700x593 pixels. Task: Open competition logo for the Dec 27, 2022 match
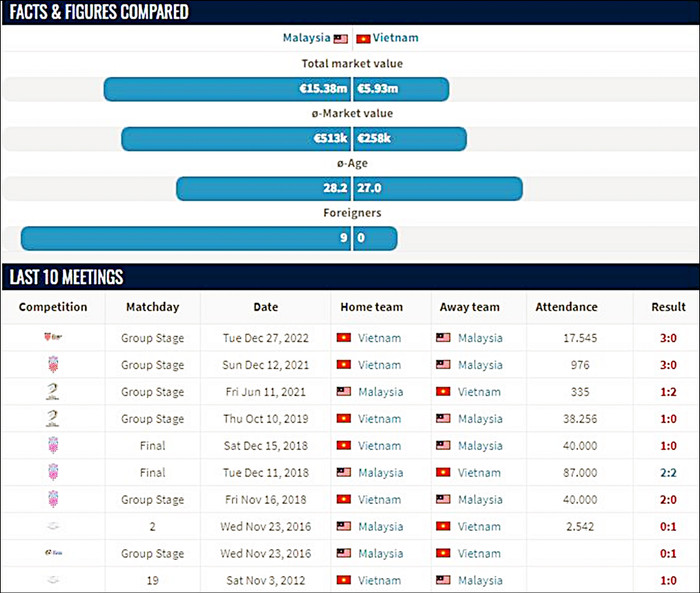pyautogui.click(x=53, y=338)
